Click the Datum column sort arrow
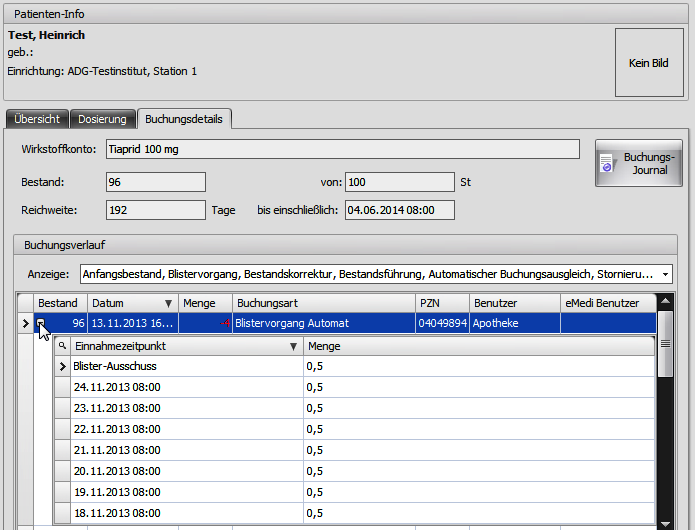Viewport: 695px width, 530px height. (168, 304)
